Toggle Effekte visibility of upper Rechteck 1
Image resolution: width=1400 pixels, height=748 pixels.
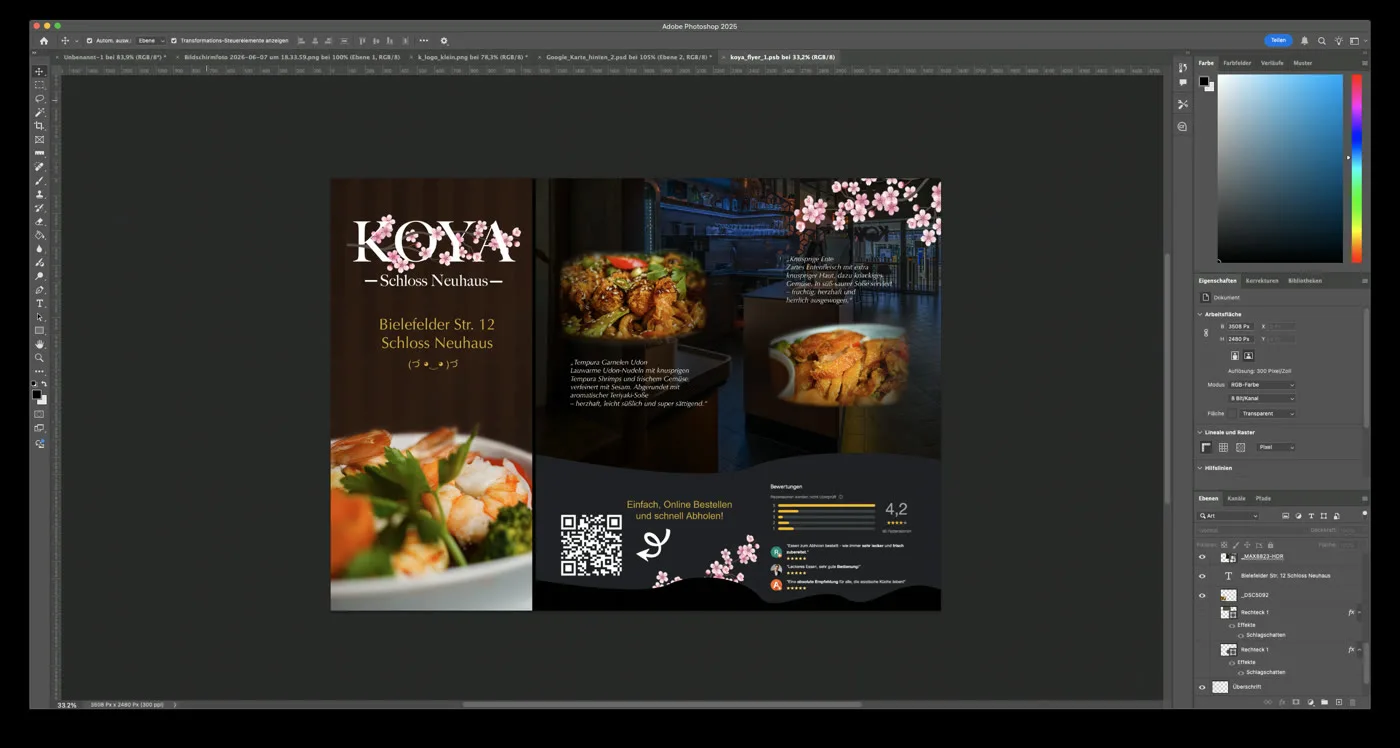tap(1232, 625)
